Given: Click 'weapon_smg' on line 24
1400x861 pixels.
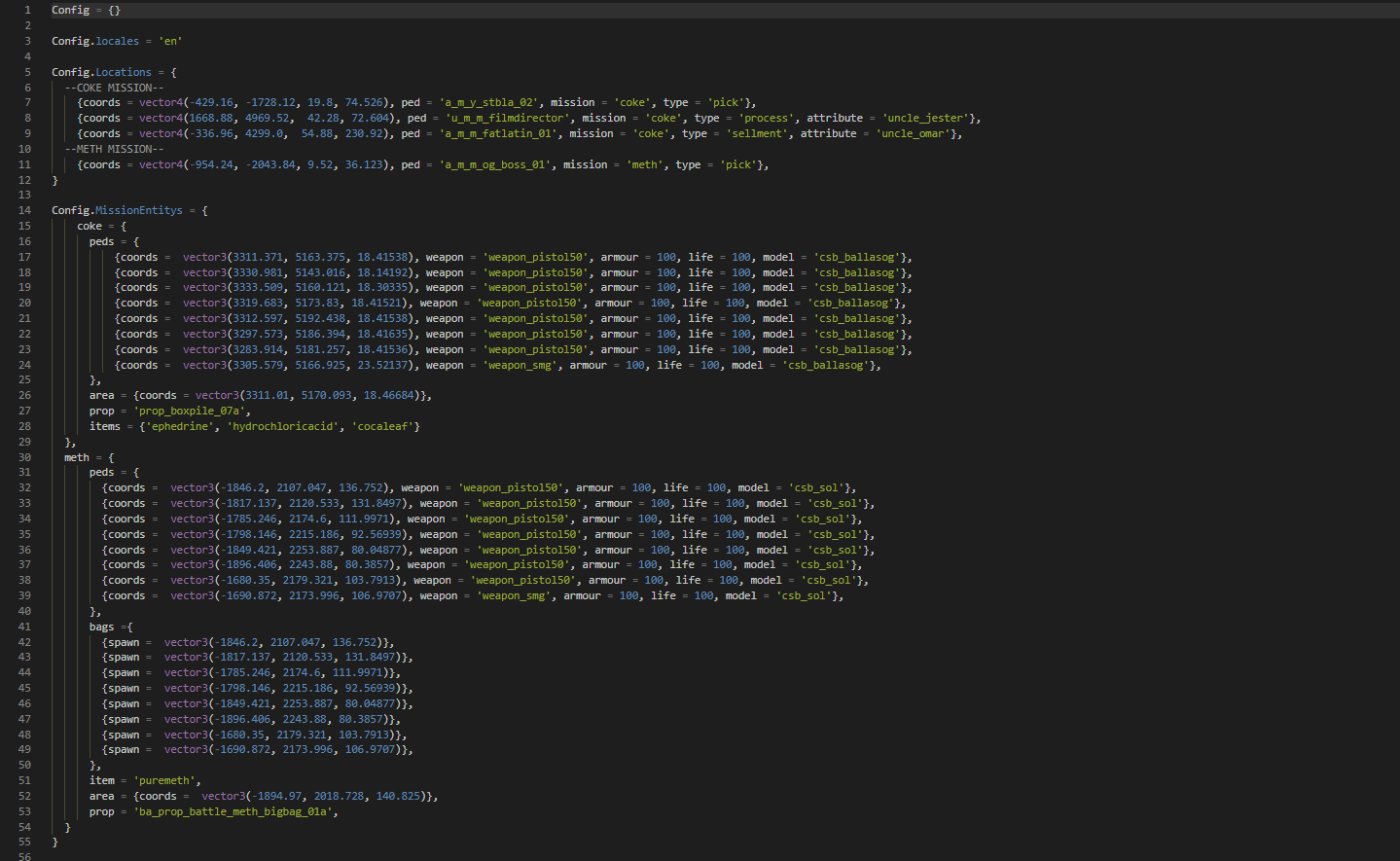Looking at the screenshot, I should click(520, 365).
